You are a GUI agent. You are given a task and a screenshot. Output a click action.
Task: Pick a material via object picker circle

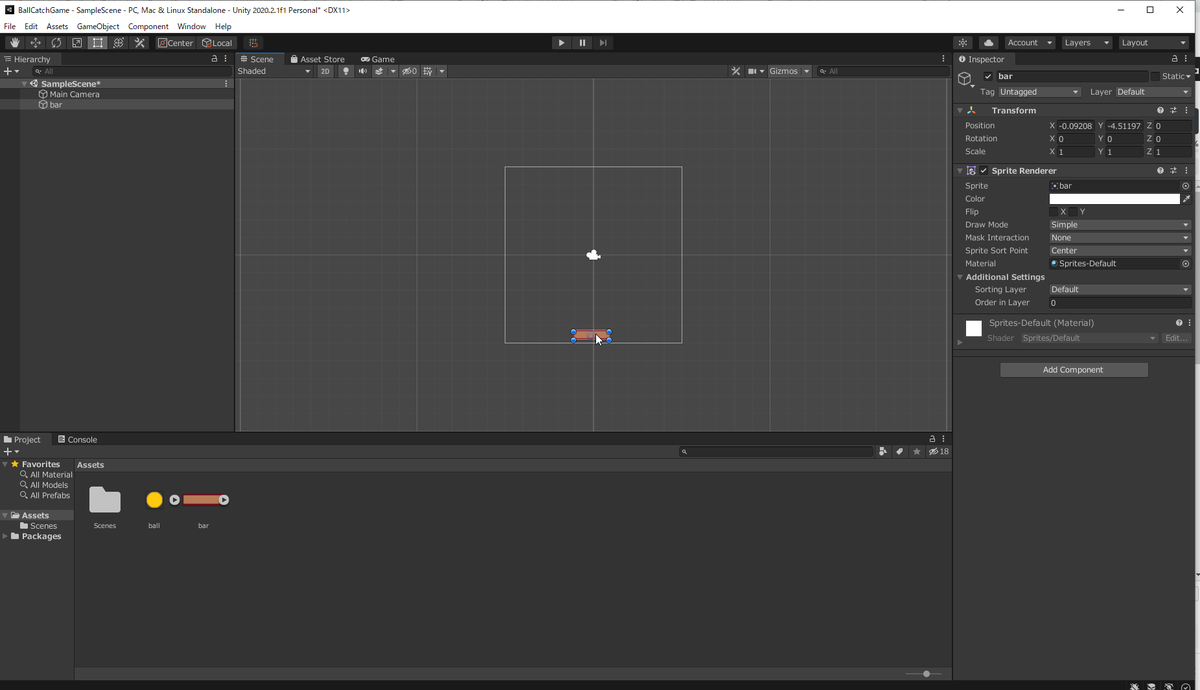point(1186,264)
